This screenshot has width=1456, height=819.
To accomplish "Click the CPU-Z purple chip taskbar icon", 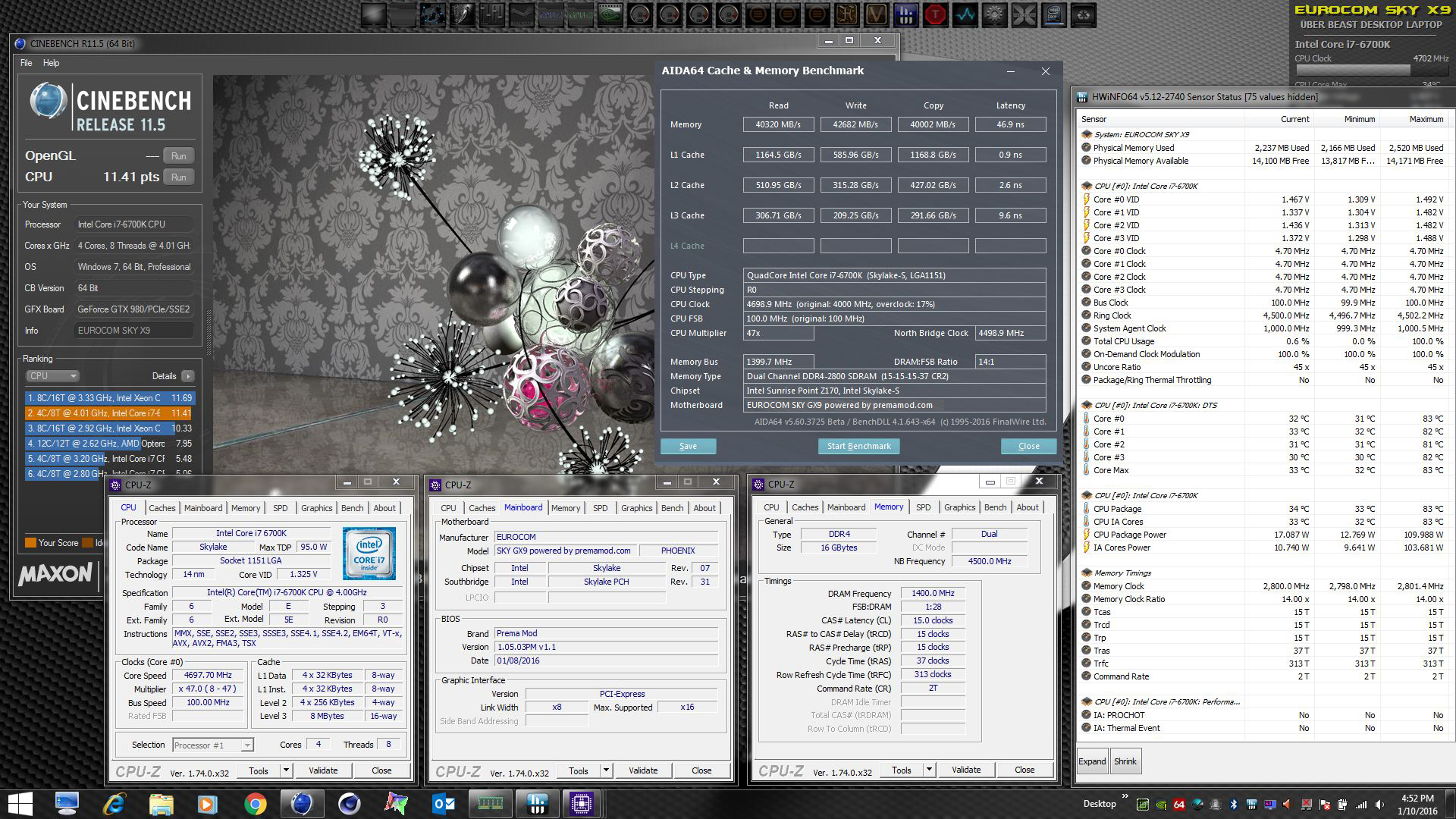I will point(581,804).
